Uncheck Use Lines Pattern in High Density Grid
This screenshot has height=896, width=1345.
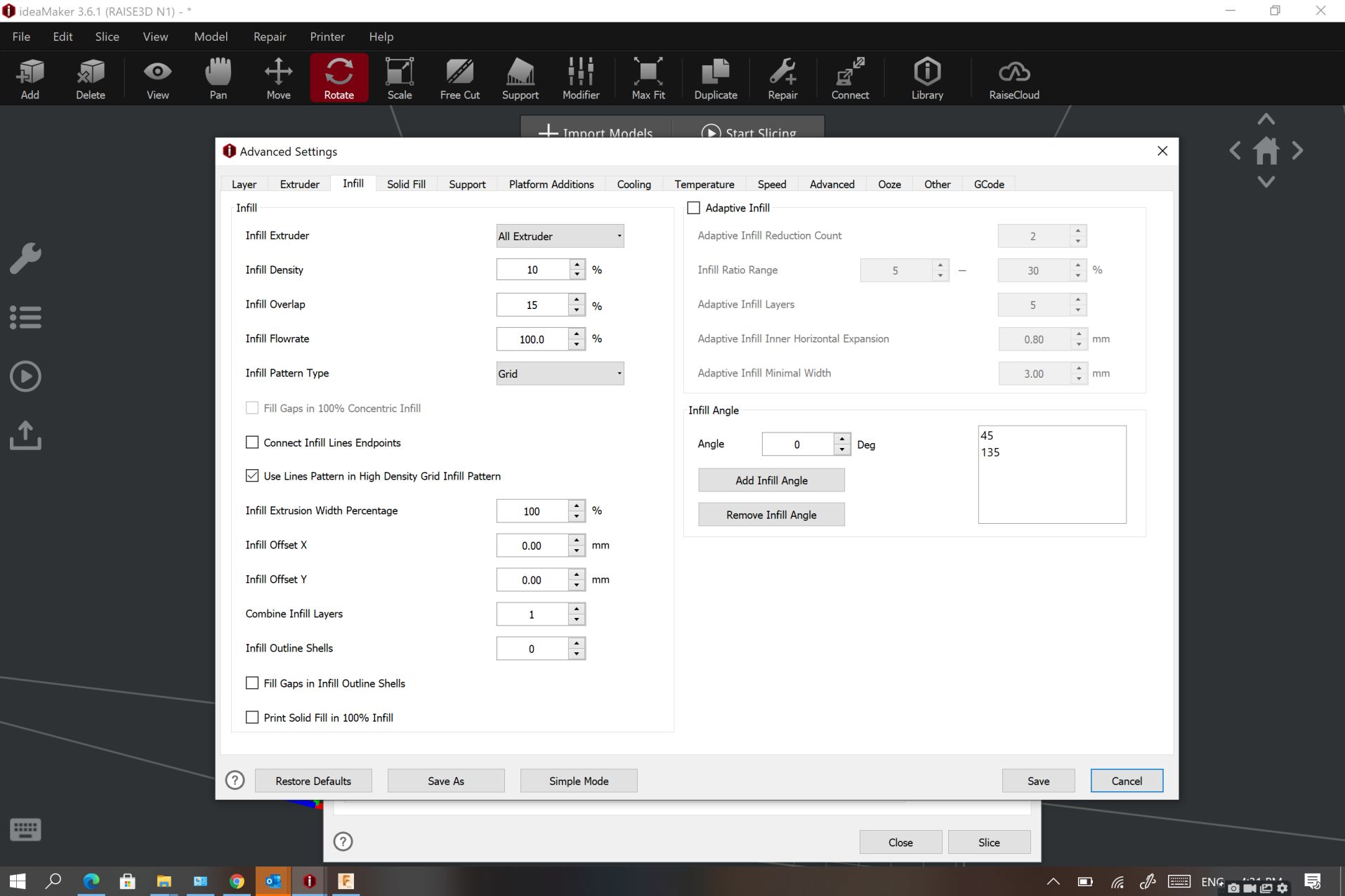[x=252, y=476]
